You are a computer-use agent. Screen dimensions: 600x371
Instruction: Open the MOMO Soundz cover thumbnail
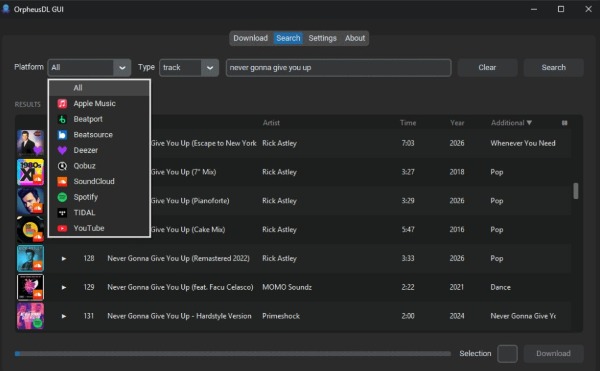tap(30, 287)
